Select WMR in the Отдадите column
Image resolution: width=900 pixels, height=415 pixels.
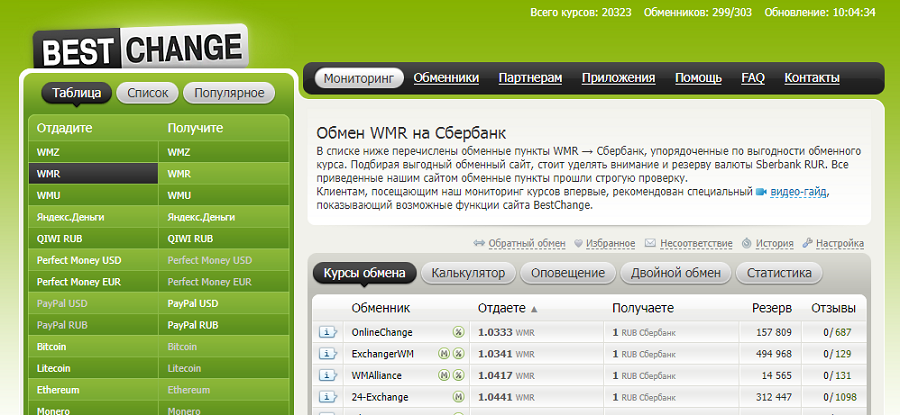click(x=94, y=174)
